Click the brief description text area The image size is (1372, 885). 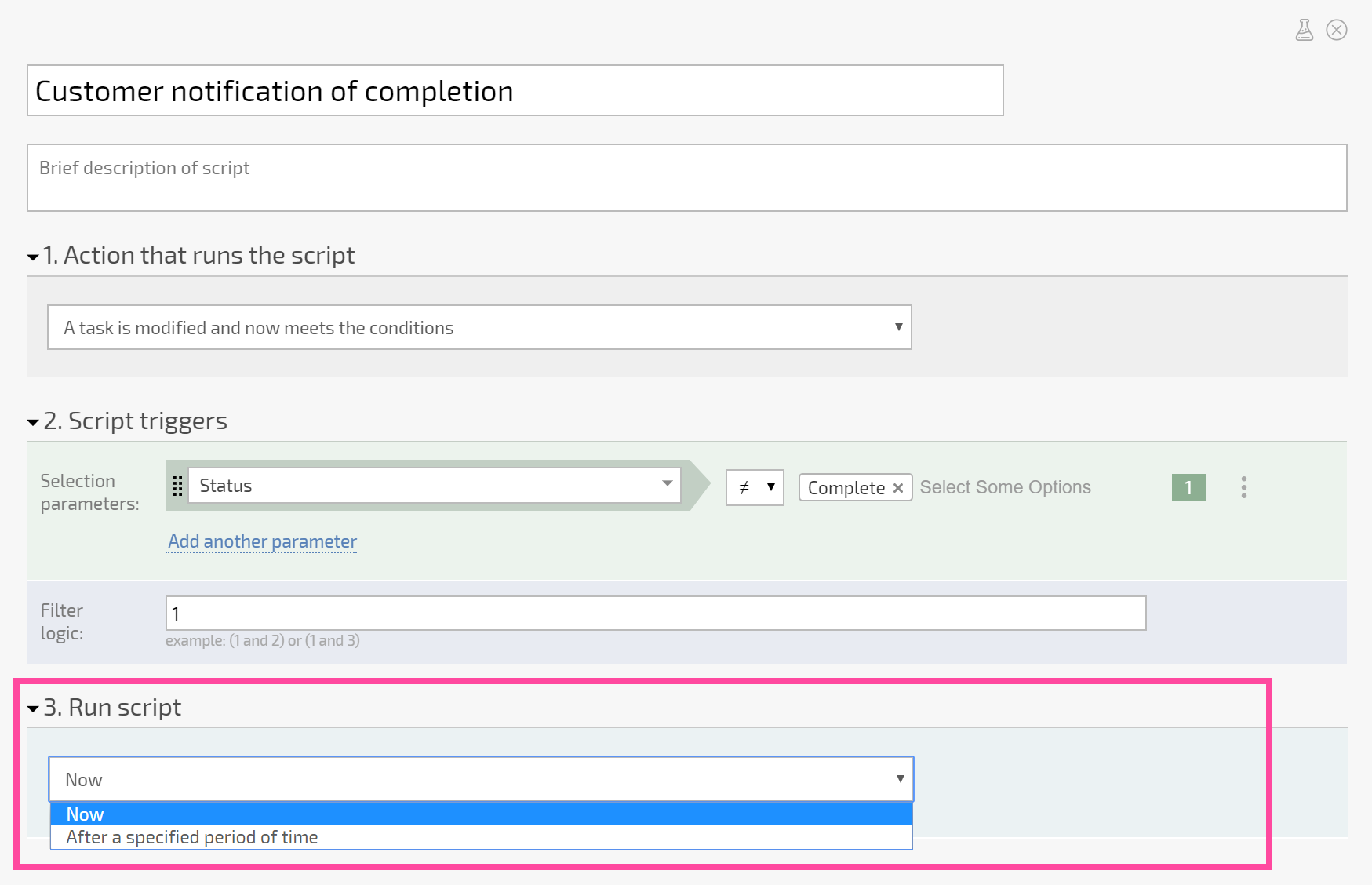pos(686,177)
